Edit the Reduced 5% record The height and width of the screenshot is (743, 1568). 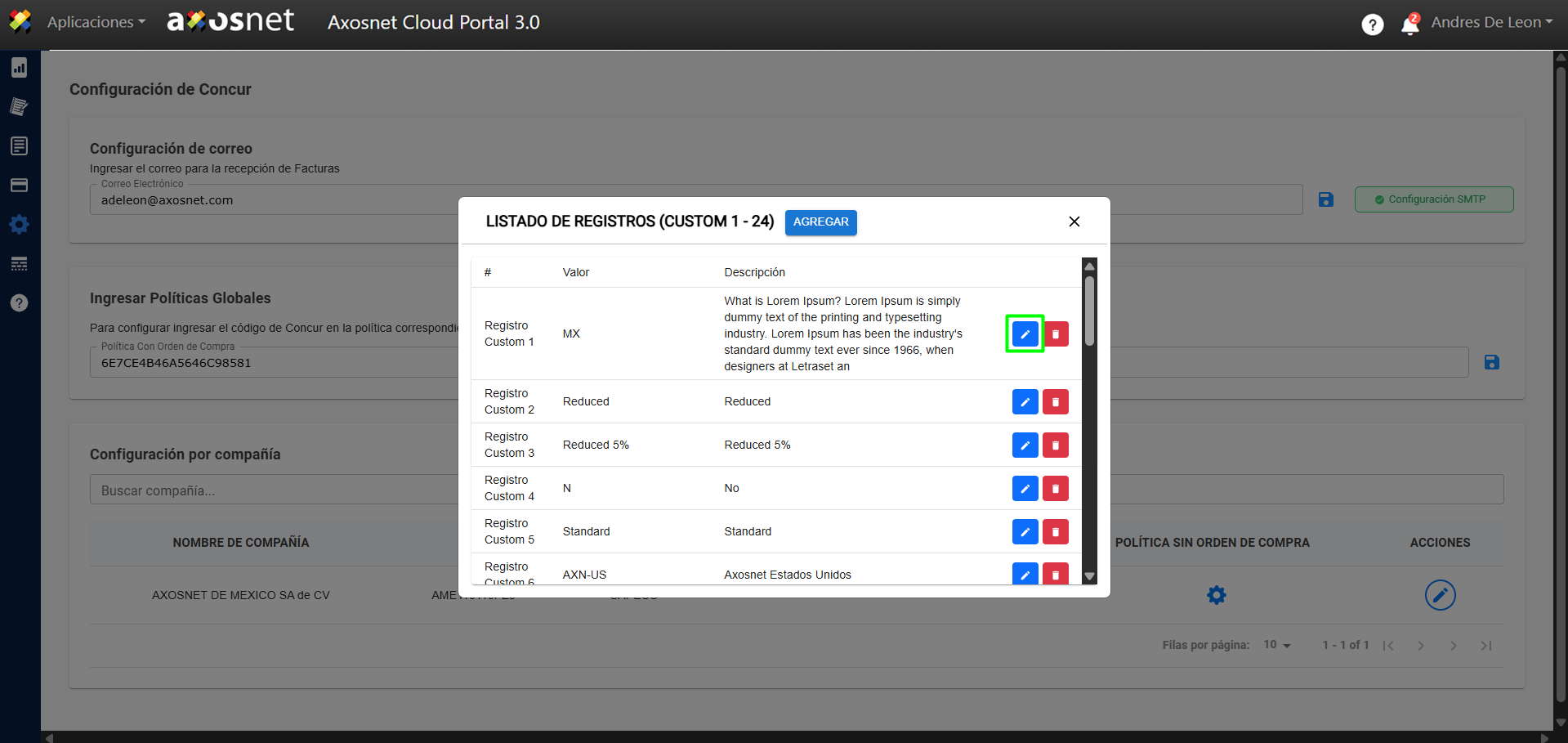pos(1025,445)
